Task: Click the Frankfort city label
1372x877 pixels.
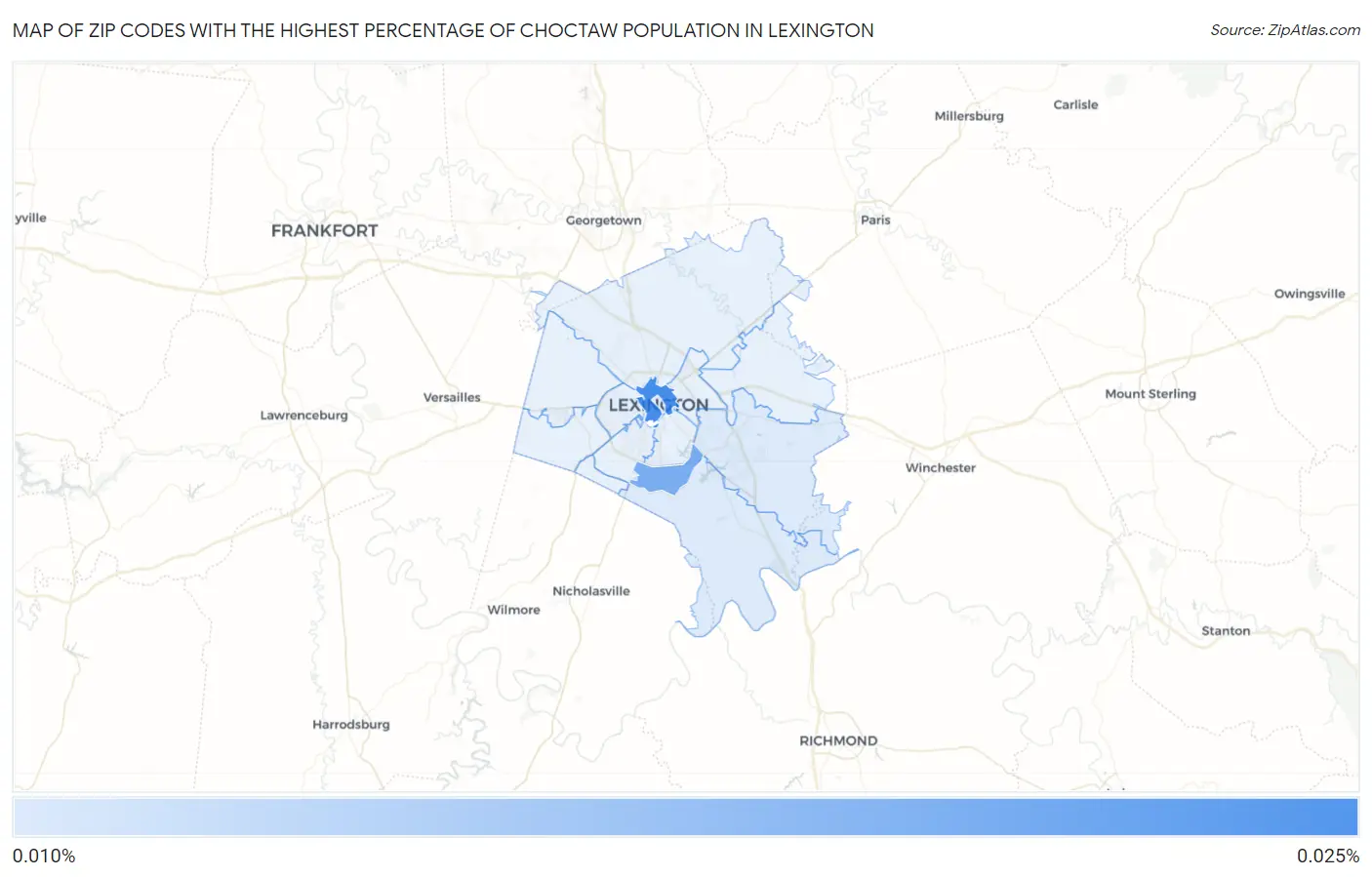Action: (324, 231)
